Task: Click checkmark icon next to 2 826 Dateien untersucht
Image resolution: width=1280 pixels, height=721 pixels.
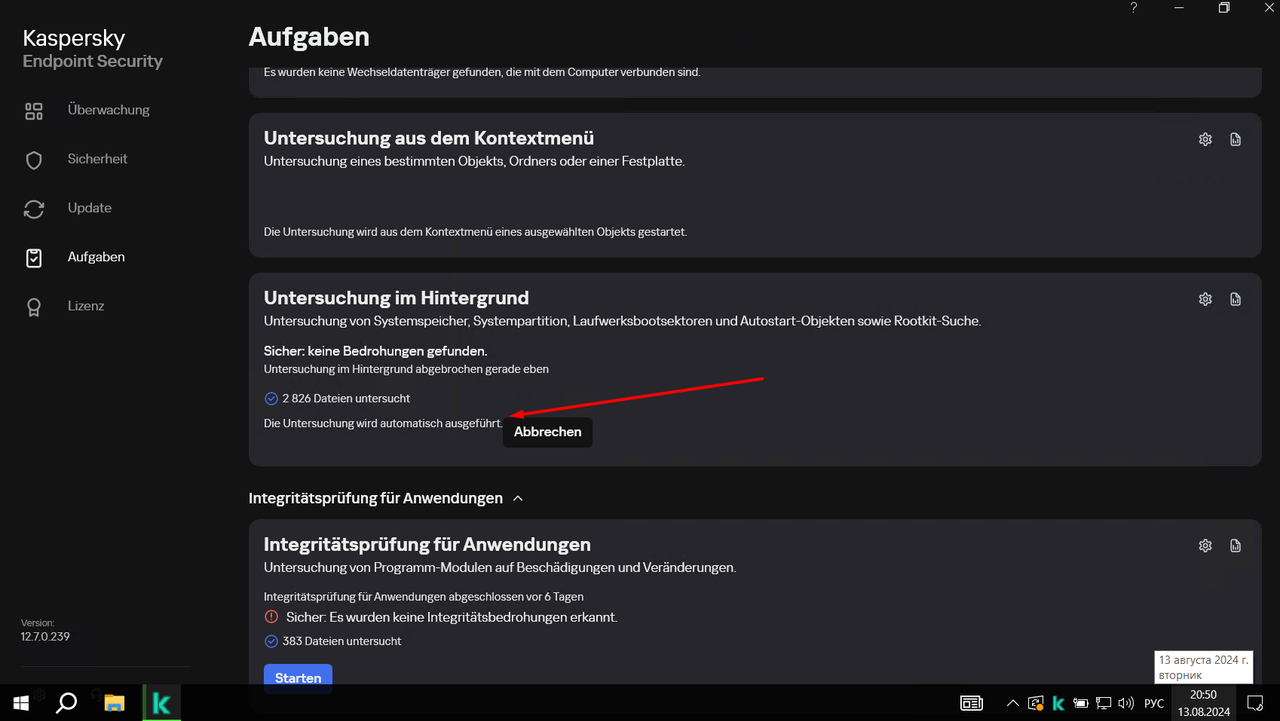Action: coord(271,398)
